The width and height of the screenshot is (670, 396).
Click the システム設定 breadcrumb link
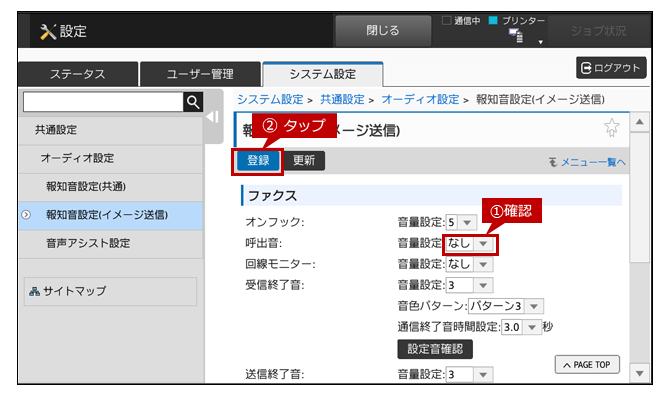tap(270, 100)
